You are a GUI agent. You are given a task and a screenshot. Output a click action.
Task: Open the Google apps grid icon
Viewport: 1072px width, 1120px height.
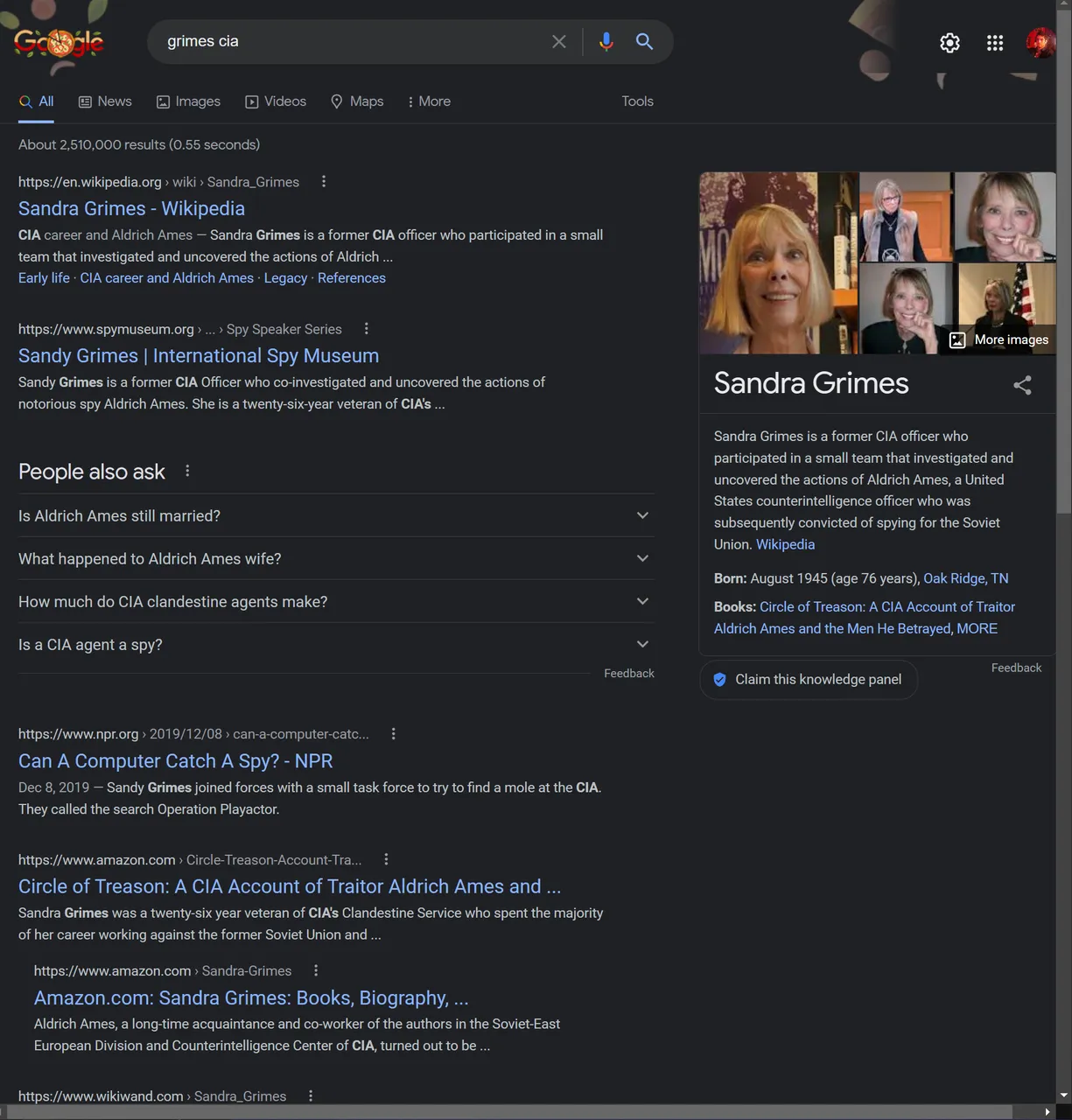tap(995, 43)
